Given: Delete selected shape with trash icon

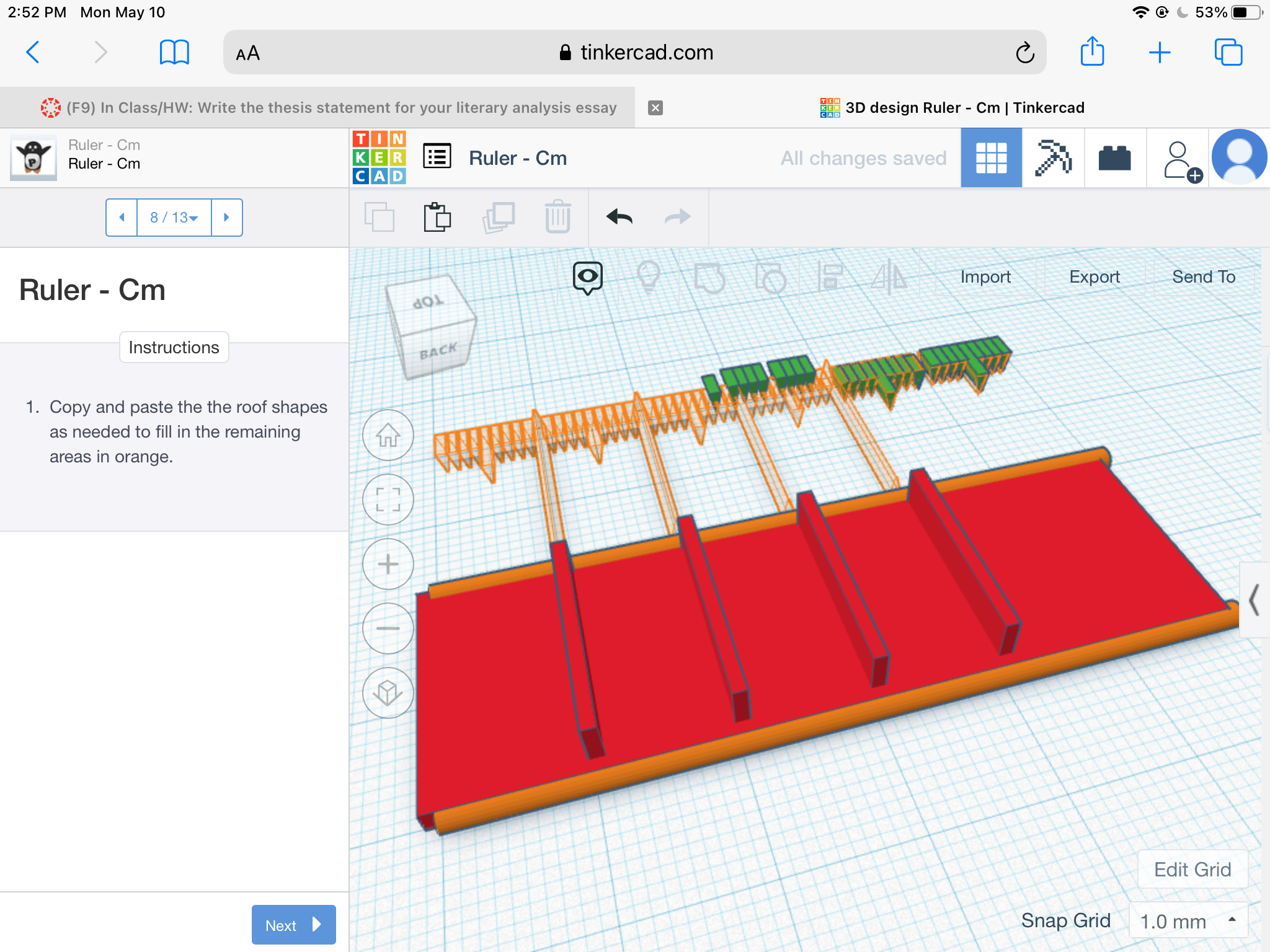Looking at the screenshot, I should point(557,217).
